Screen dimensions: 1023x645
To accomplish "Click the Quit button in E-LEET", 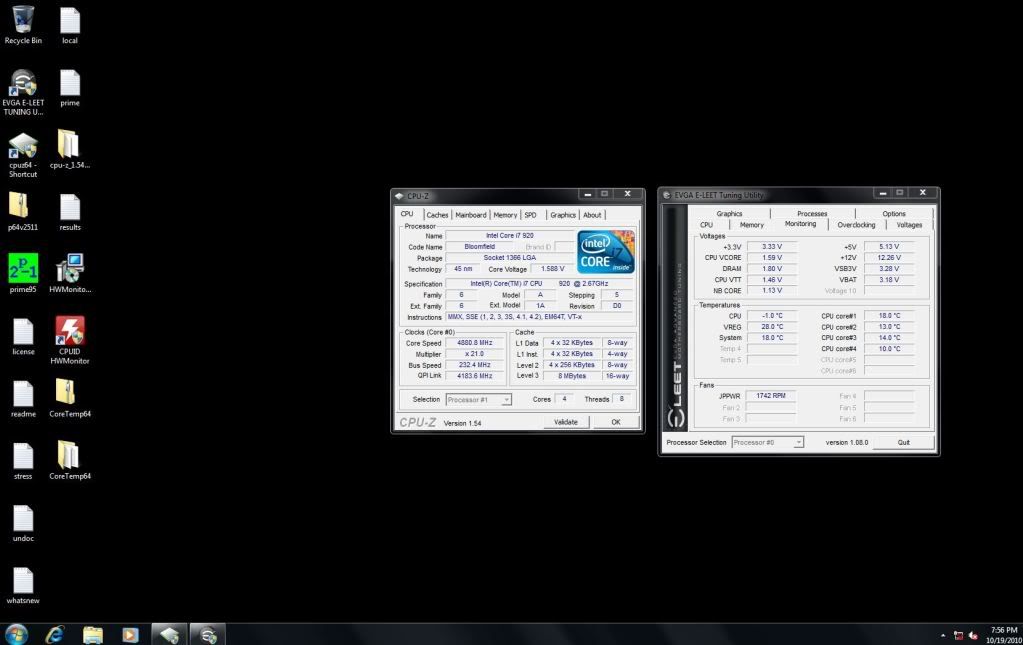I will tap(904, 442).
